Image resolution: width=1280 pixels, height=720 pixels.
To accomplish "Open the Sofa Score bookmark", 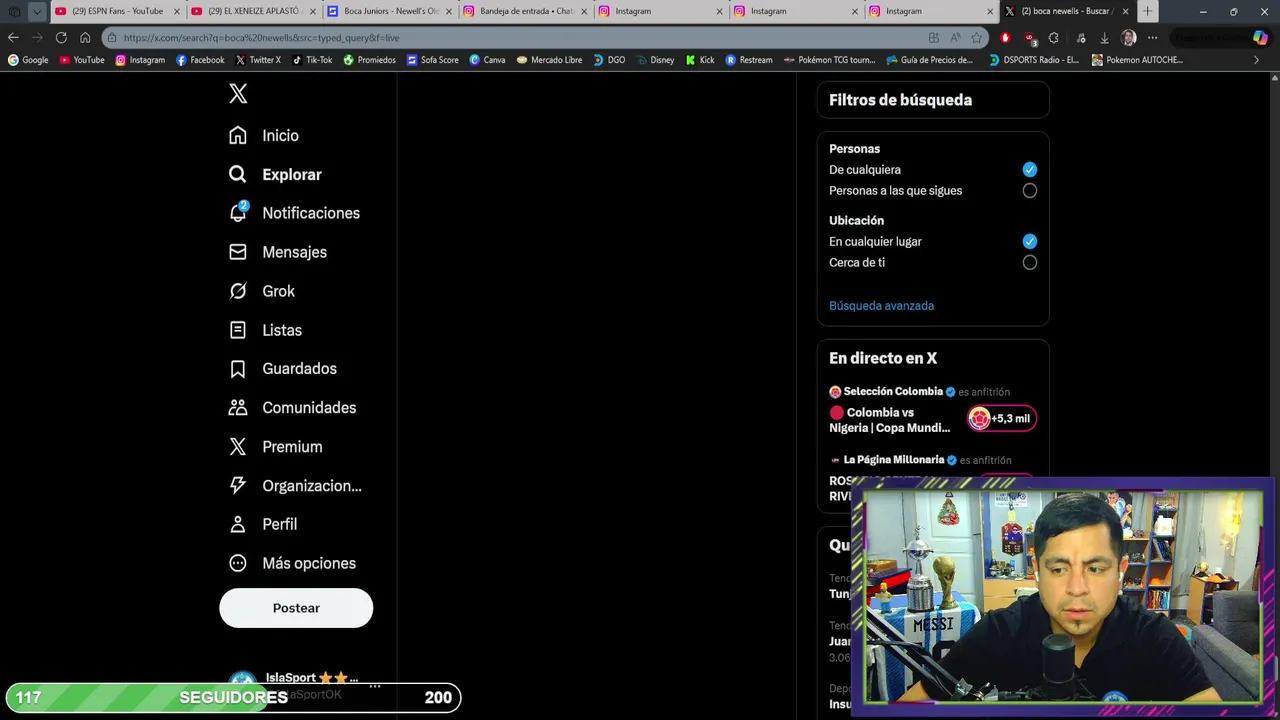I will [x=432, y=60].
